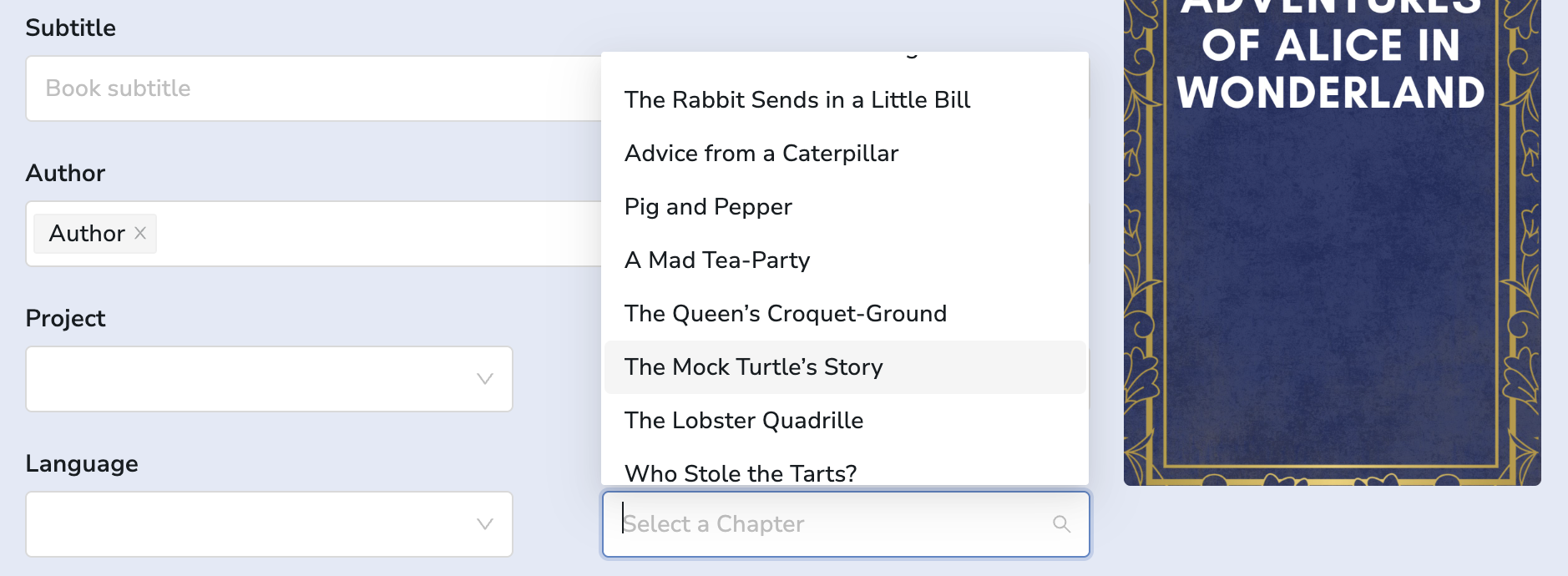Image resolution: width=1568 pixels, height=576 pixels.
Task: Expand the Project dropdown chevron
Action: [484, 379]
